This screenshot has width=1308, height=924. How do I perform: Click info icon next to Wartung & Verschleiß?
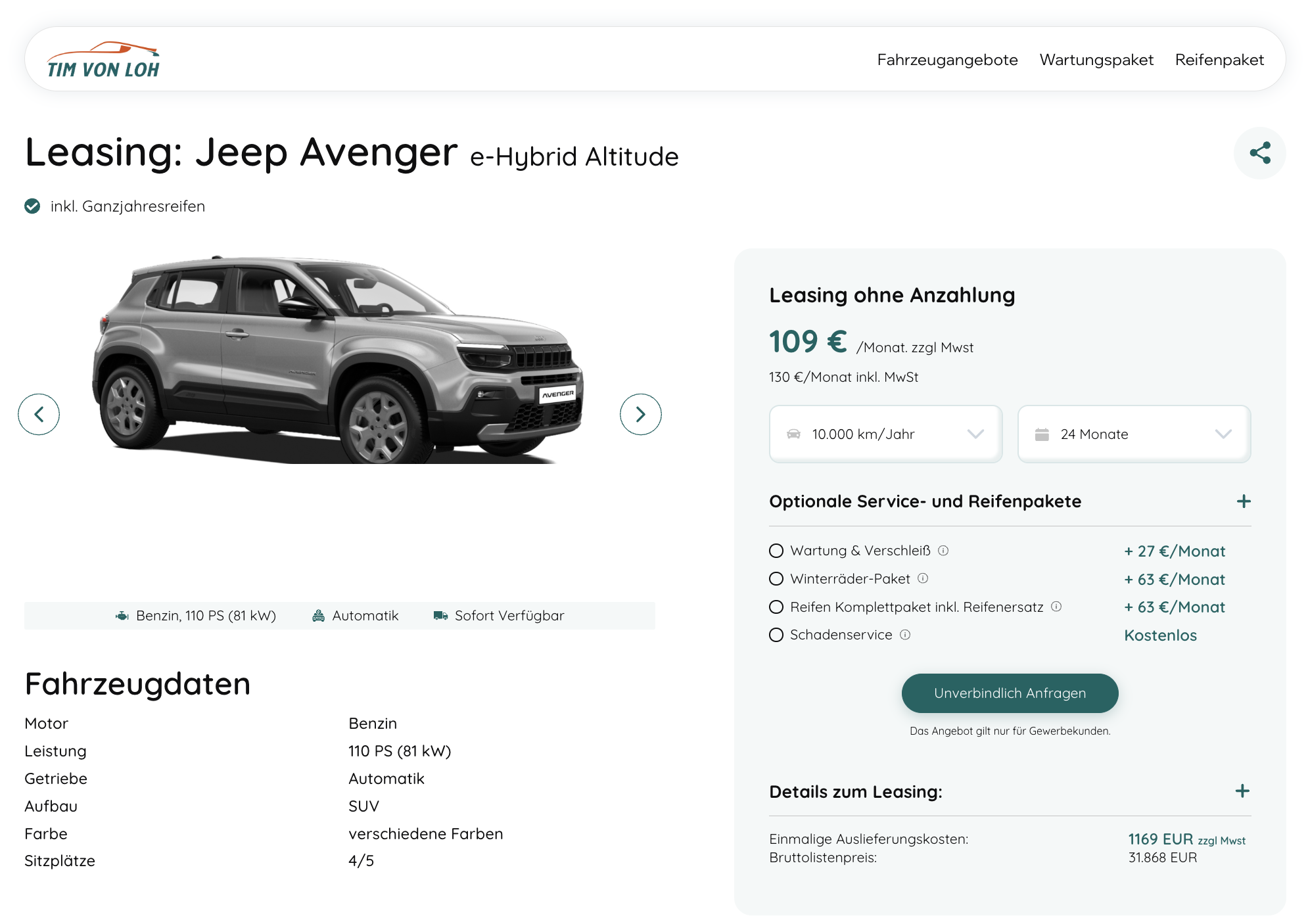click(943, 551)
